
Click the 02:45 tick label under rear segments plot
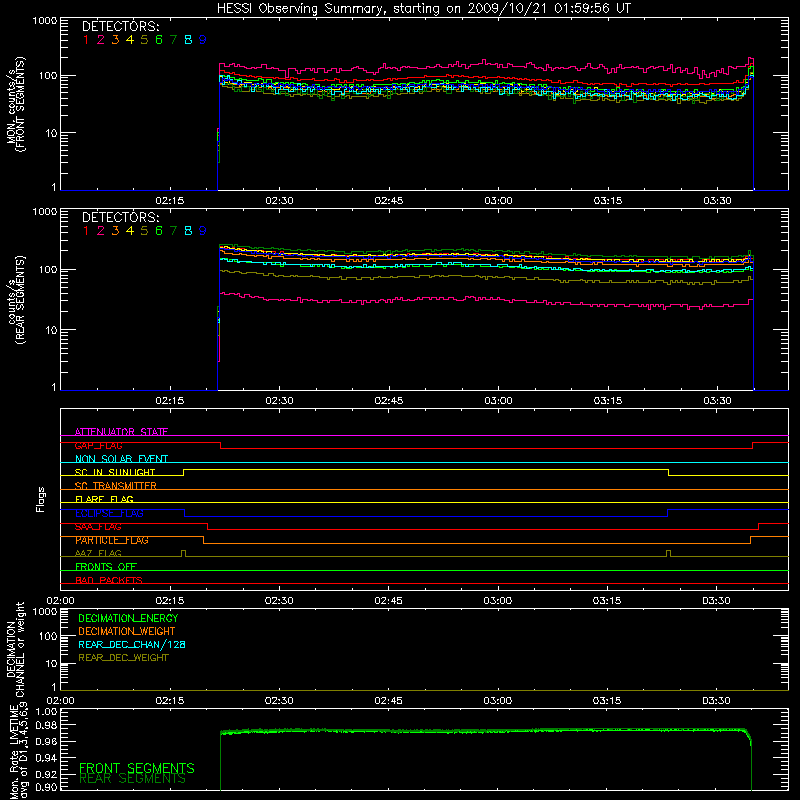tap(389, 401)
